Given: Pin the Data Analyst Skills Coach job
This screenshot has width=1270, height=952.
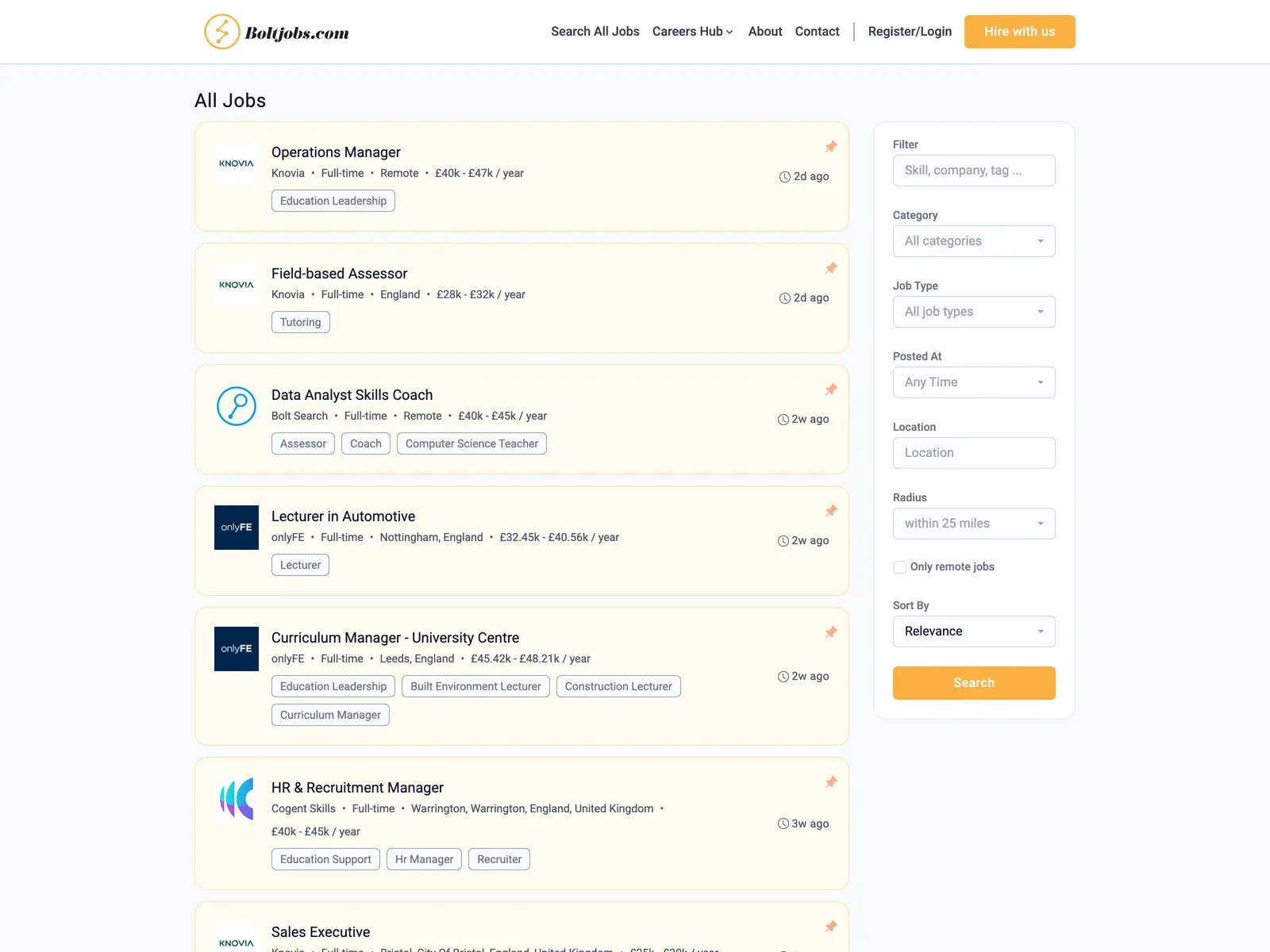Looking at the screenshot, I should 831,390.
